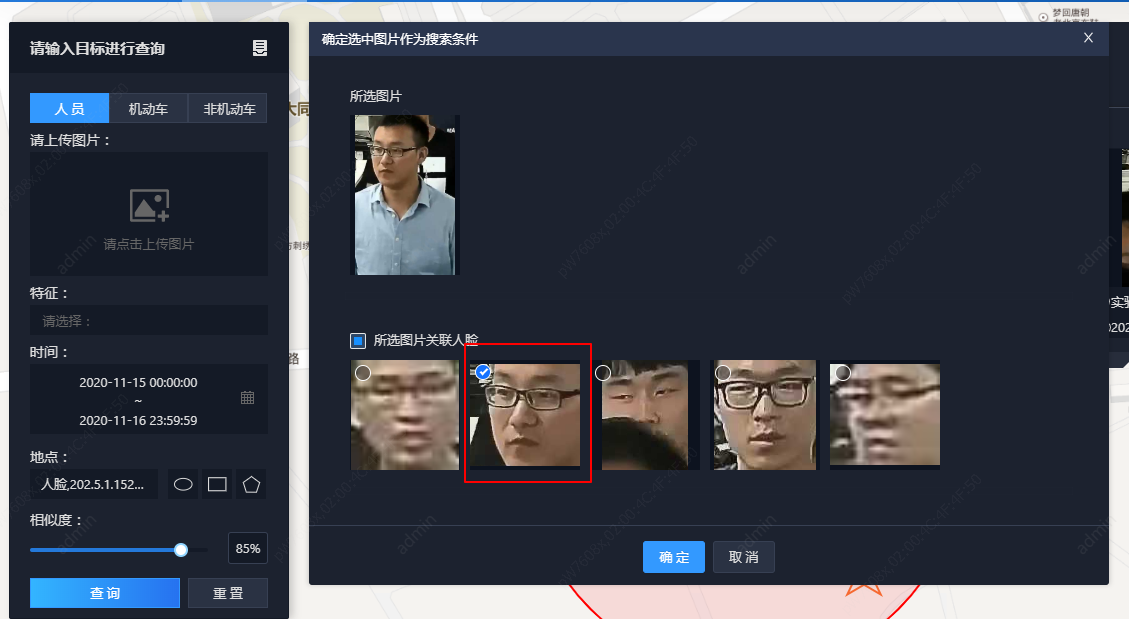
Task: Select the rectangle region drawing tool
Action: (x=217, y=484)
